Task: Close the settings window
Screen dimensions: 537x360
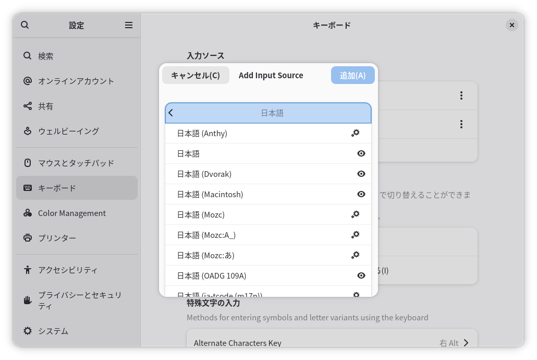Action: [x=512, y=25]
